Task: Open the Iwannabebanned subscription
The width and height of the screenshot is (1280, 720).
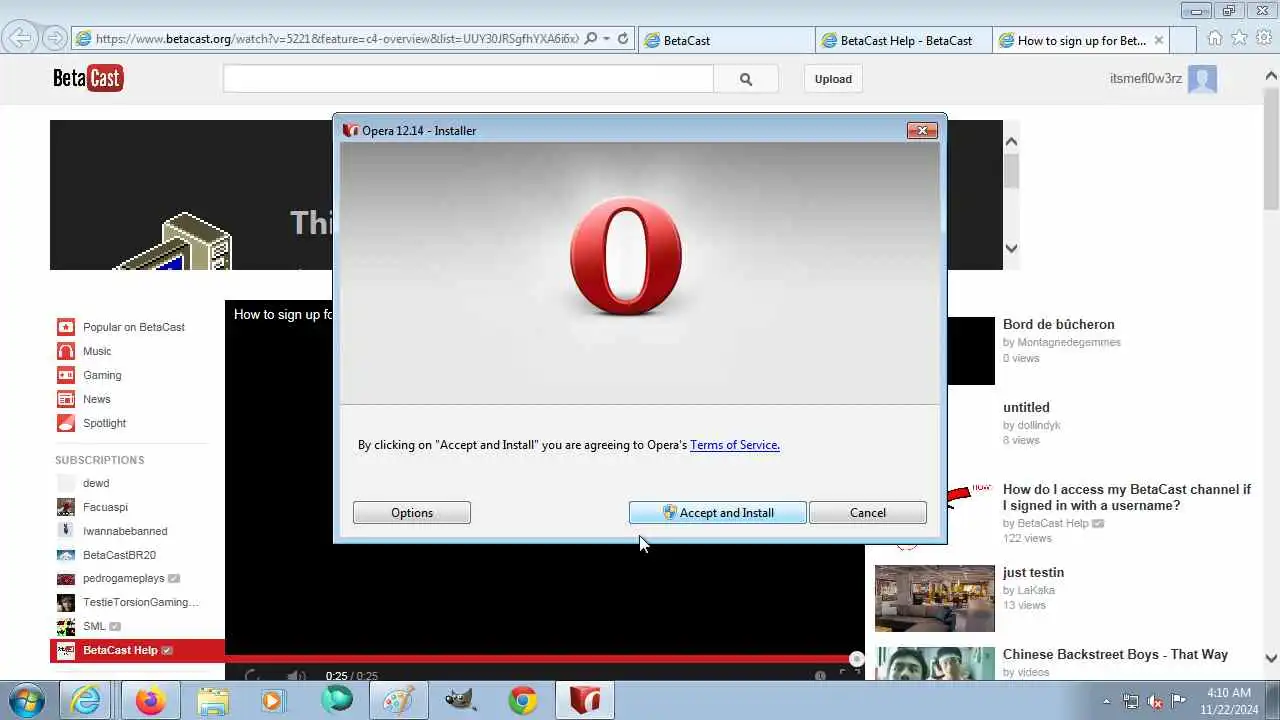Action: tap(125, 531)
